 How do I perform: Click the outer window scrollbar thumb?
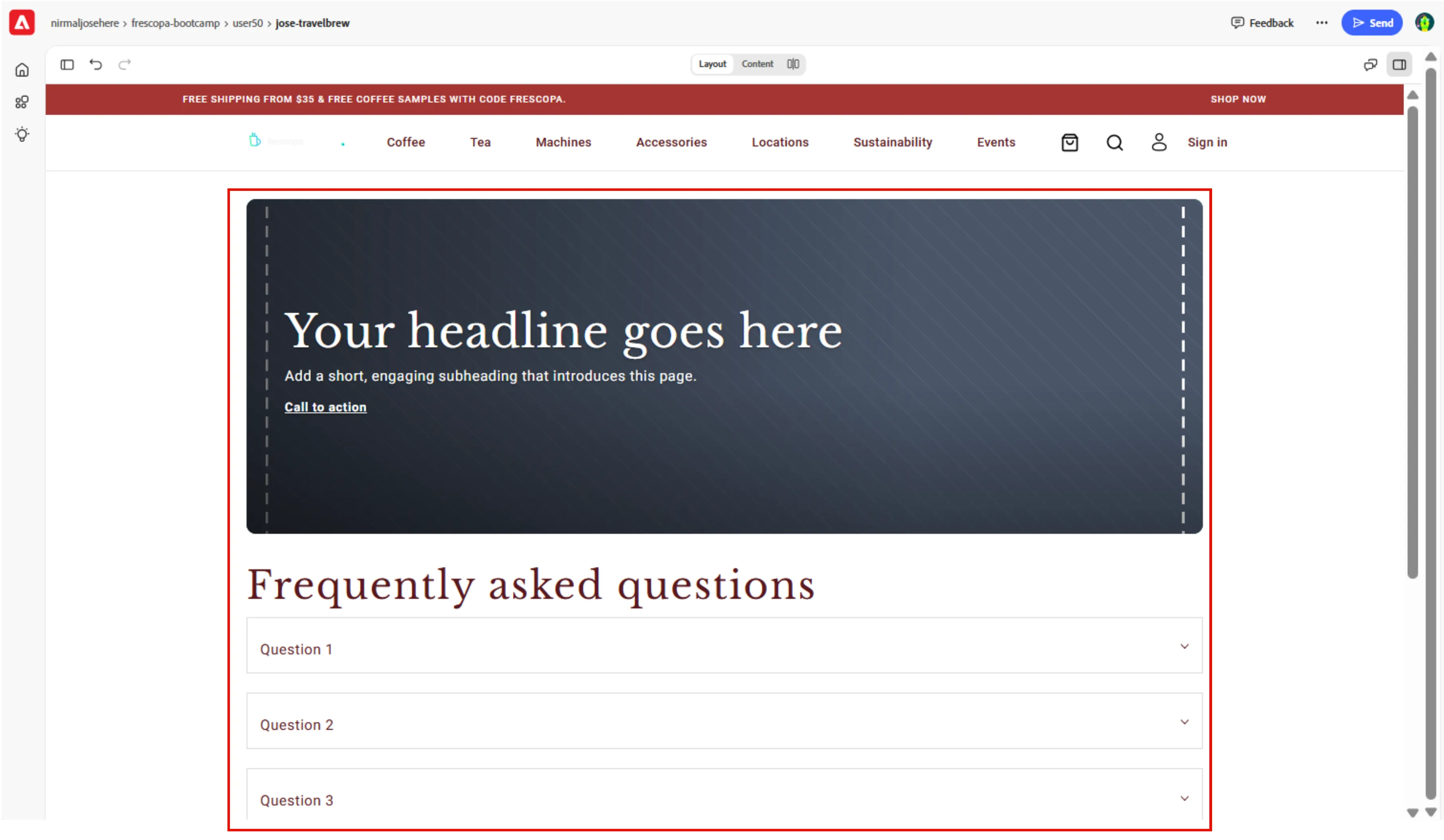pos(1431,434)
